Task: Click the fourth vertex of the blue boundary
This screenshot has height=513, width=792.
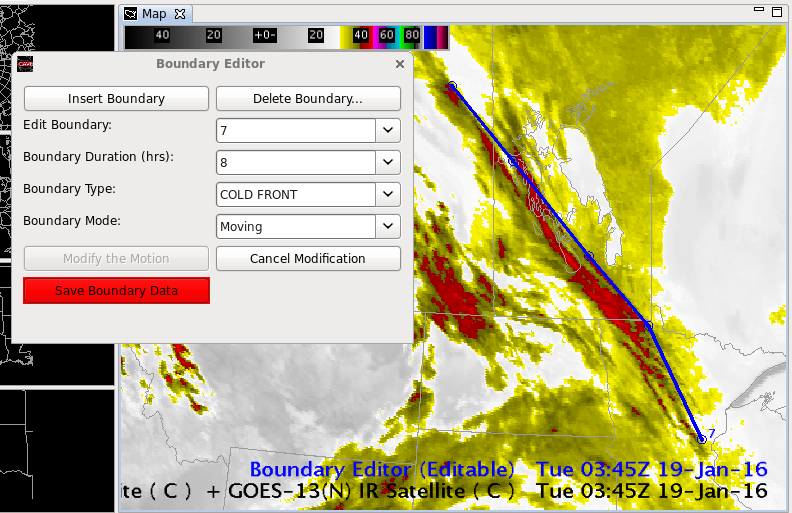Action: (x=649, y=326)
